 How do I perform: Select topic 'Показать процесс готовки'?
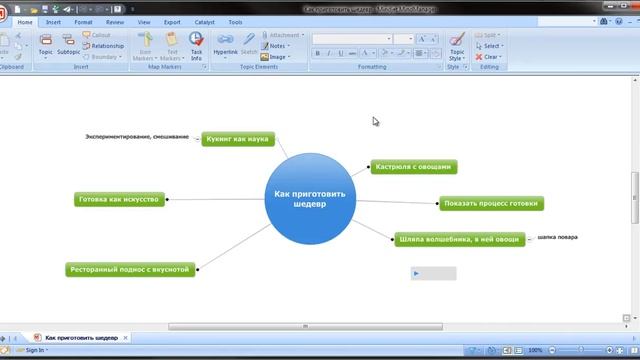pyautogui.click(x=491, y=203)
